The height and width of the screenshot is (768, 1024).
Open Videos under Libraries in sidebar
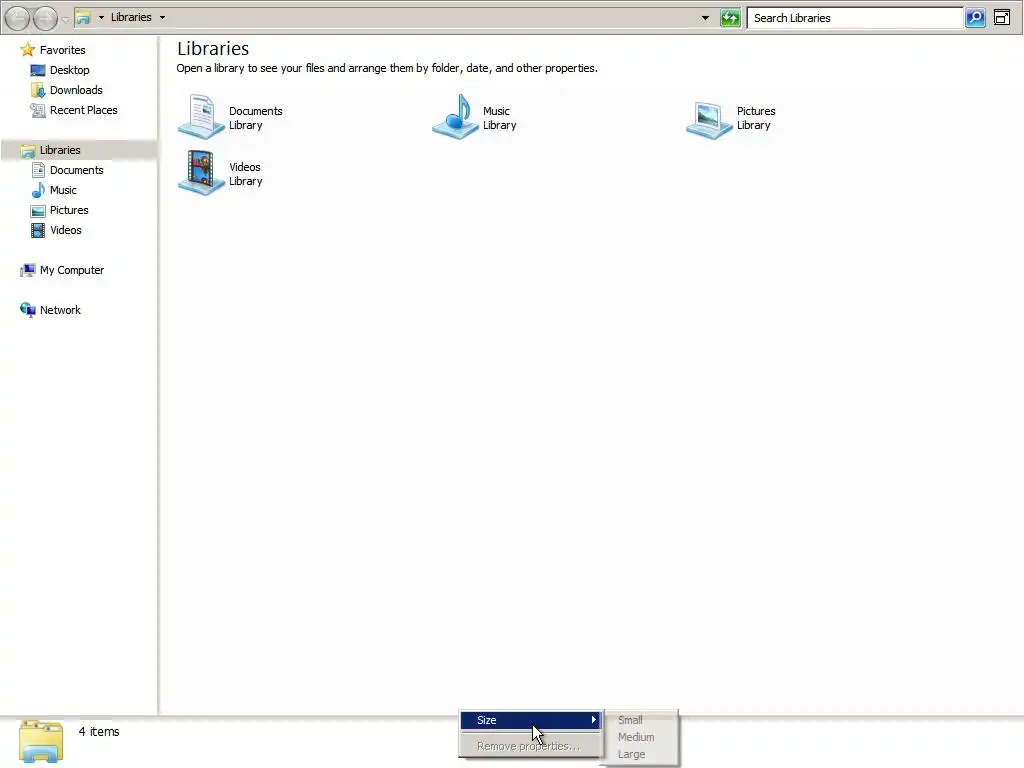click(x=65, y=230)
